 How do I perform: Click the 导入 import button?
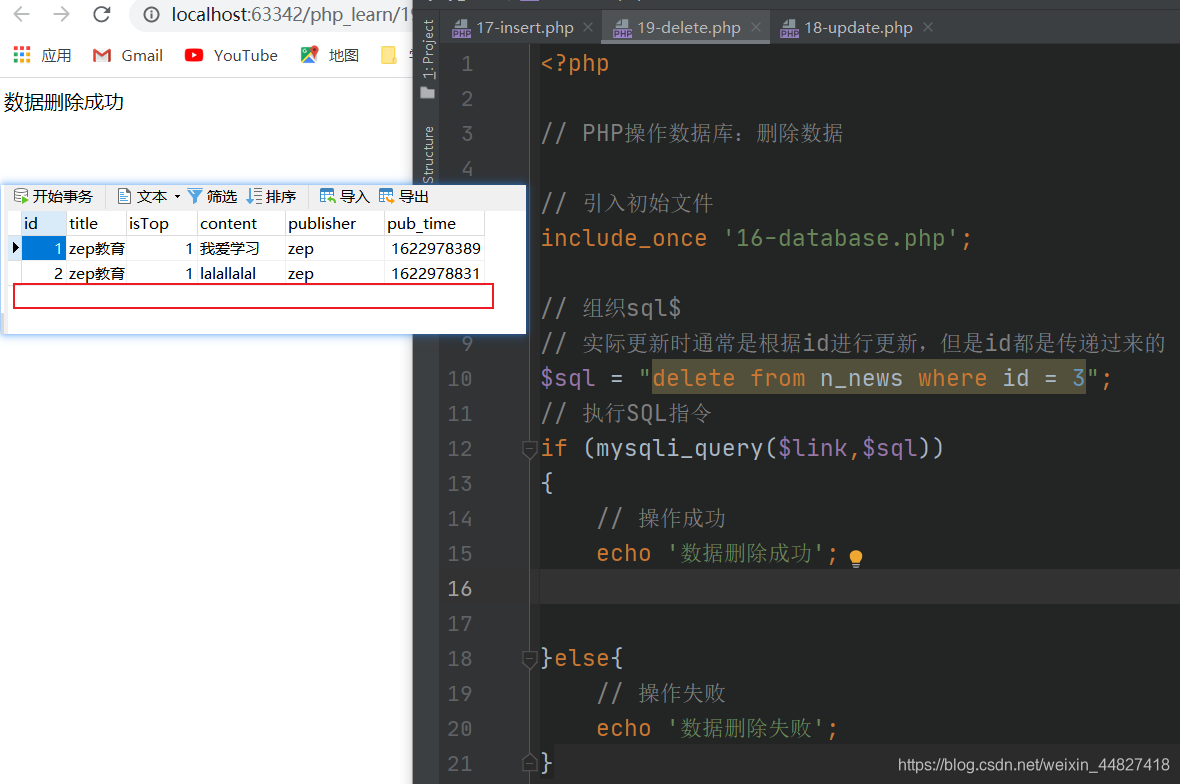(x=345, y=196)
